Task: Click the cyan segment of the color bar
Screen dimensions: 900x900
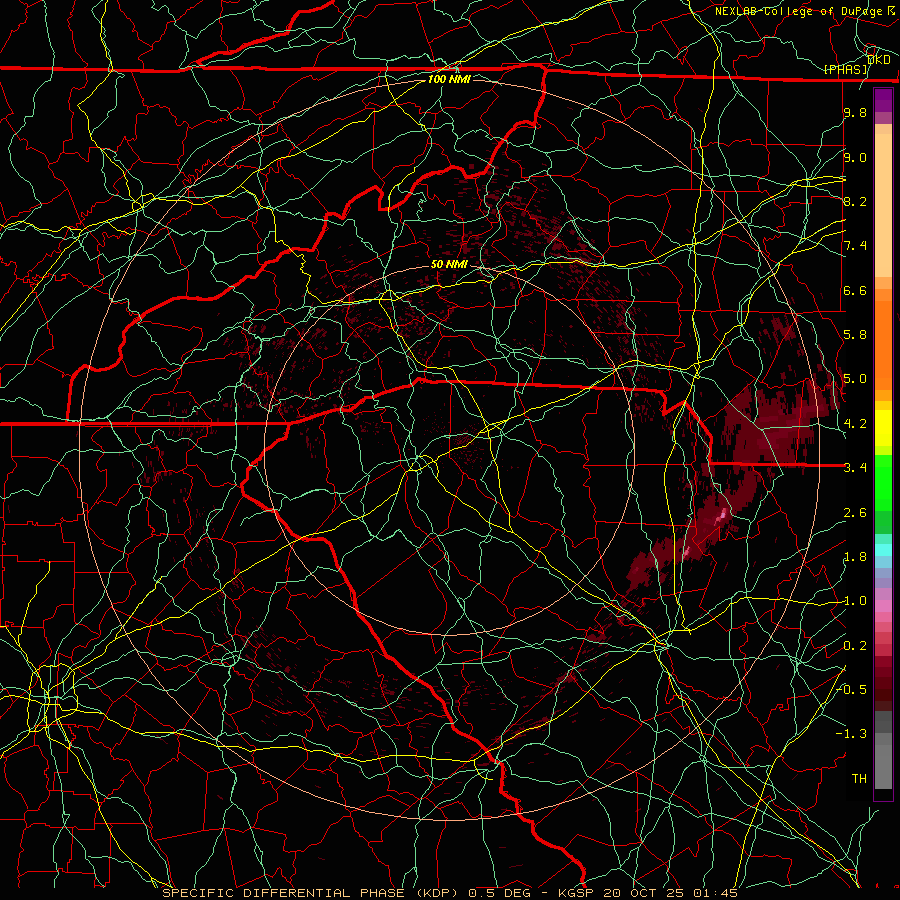Action: (x=883, y=550)
